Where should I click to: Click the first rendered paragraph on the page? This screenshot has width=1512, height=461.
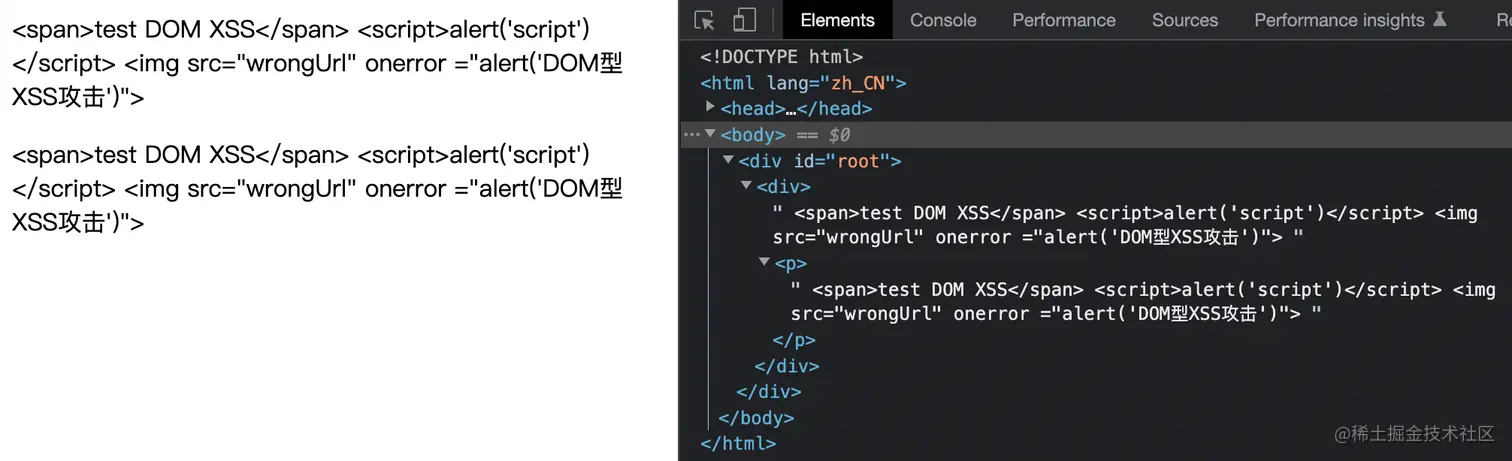pyautogui.click(x=318, y=65)
